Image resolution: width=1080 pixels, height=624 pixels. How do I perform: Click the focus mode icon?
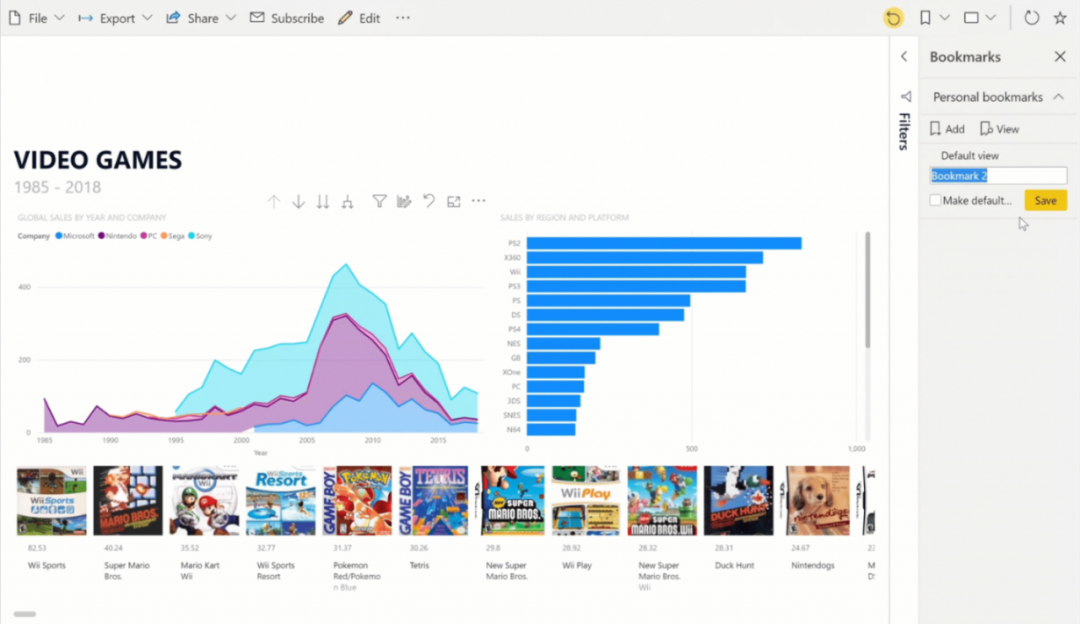coord(453,202)
